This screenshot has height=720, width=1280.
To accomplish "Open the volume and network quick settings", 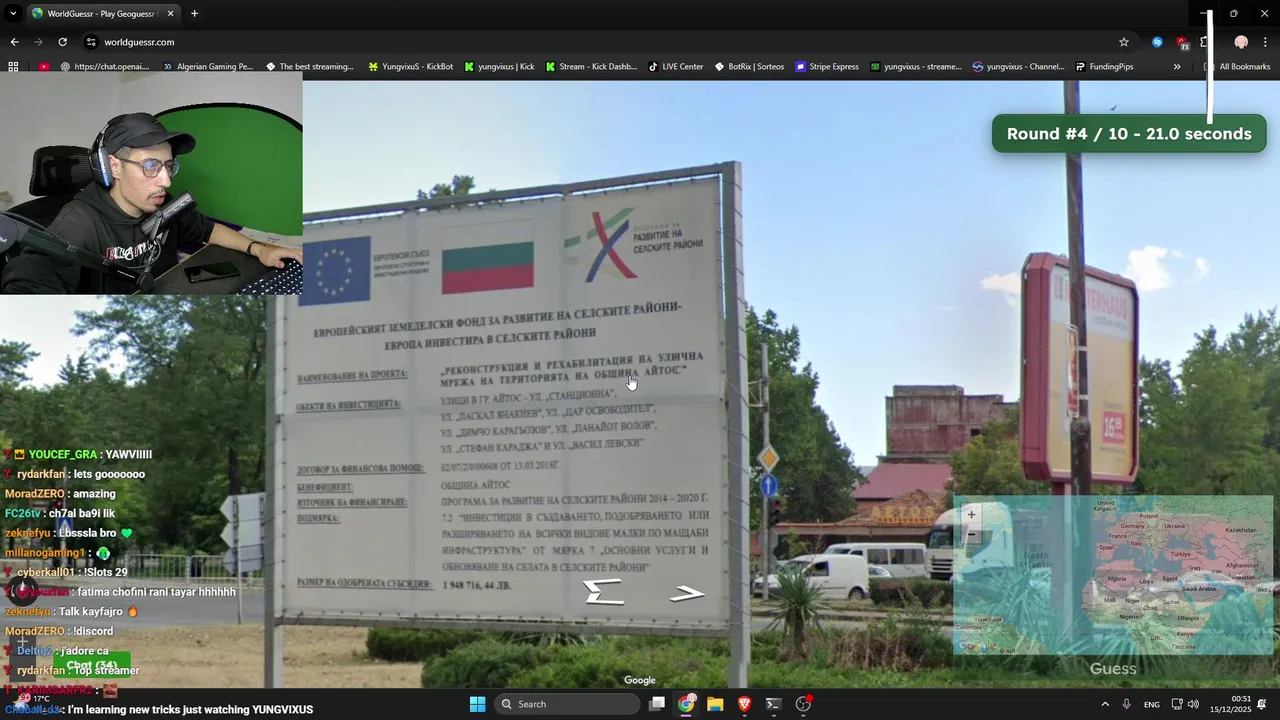I will (1185, 704).
